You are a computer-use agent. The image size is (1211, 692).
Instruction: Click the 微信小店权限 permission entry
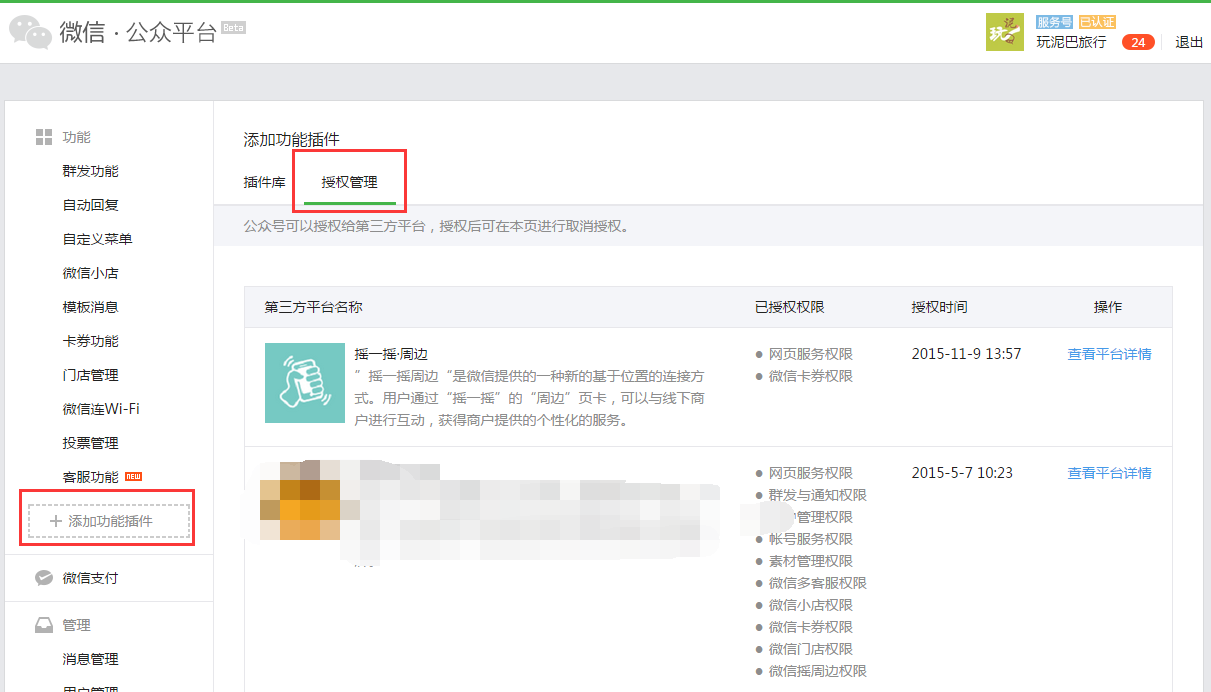pos(810,605)
